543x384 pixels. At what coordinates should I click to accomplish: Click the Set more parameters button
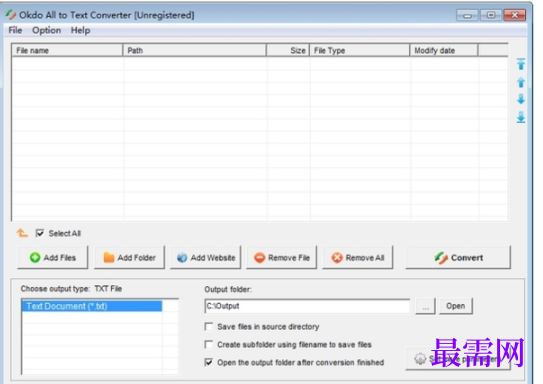click(x=458, y=359)
